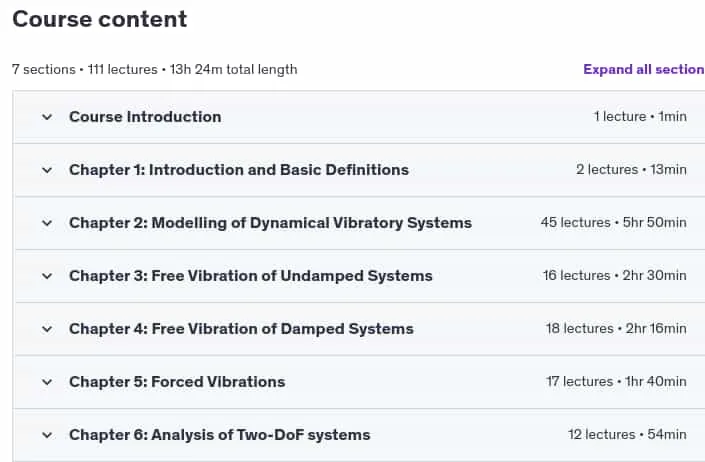
Task: Click the Chapter 4 chevron icon
Action: (47, 329)
